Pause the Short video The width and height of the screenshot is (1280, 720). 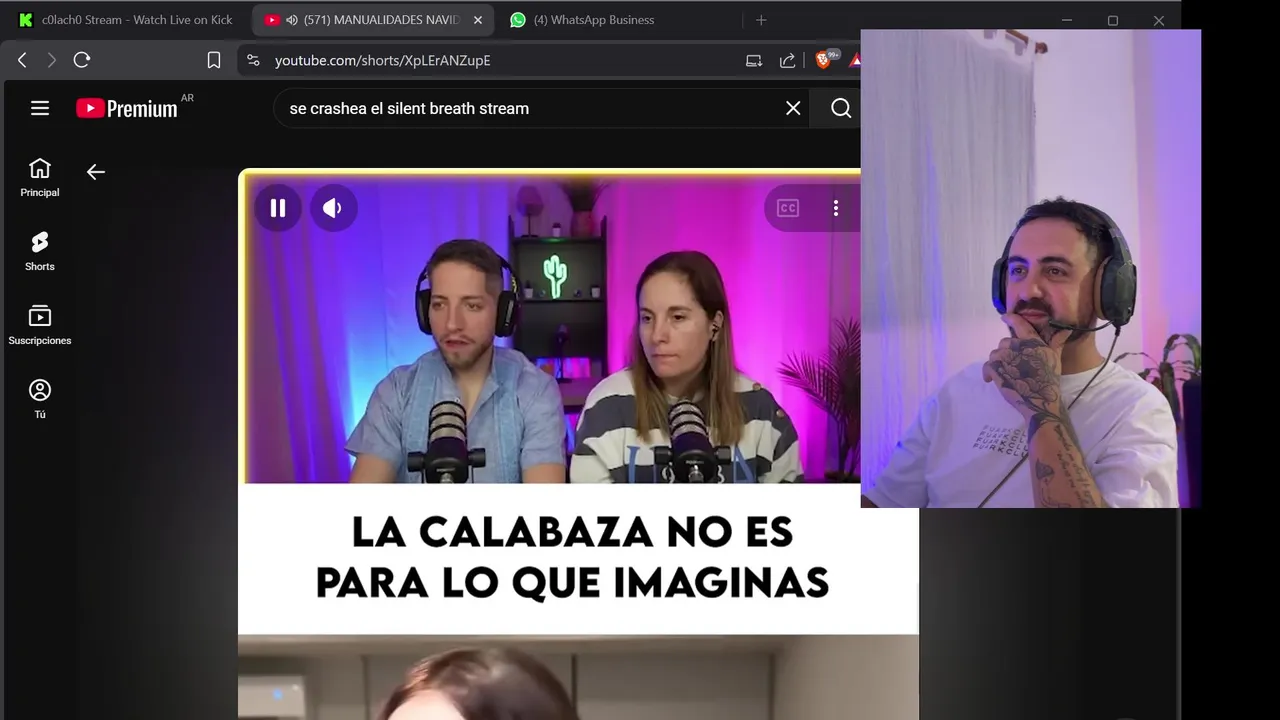click(278, 208)
